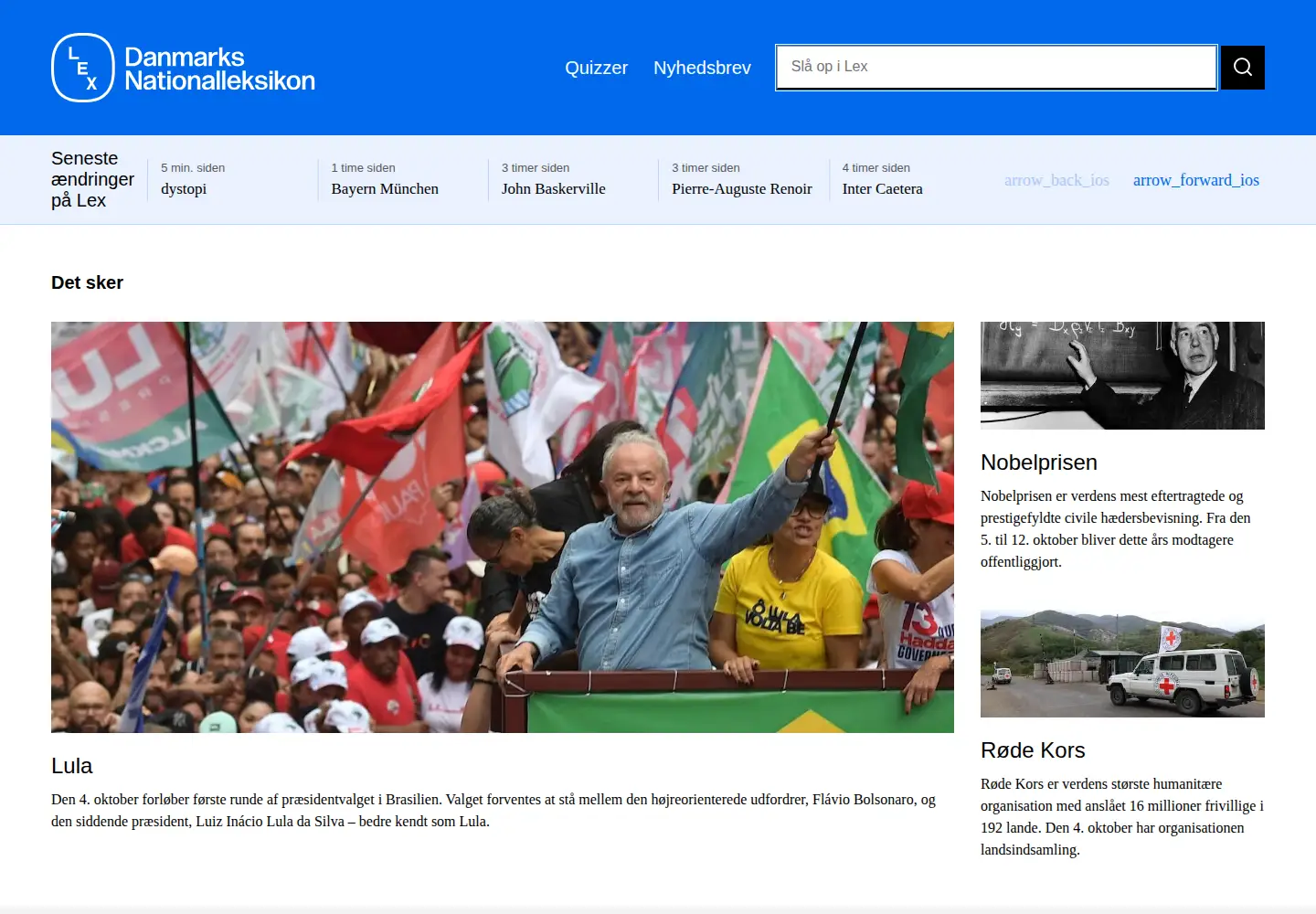Screen dimensions: 1316x914
Task: Click the Røde Kors description text
Action: 1122,817
